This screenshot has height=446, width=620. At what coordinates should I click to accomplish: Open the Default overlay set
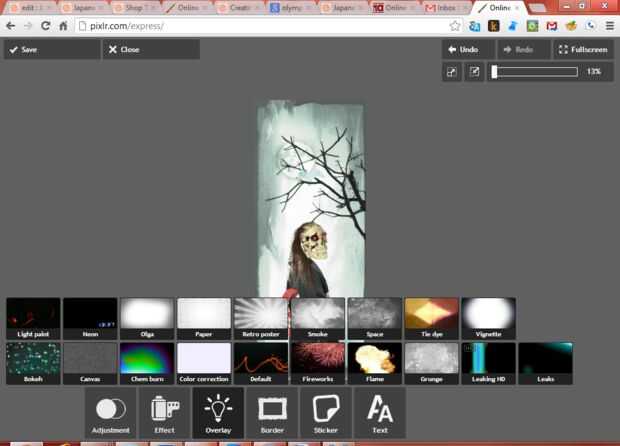pos(261,363)
